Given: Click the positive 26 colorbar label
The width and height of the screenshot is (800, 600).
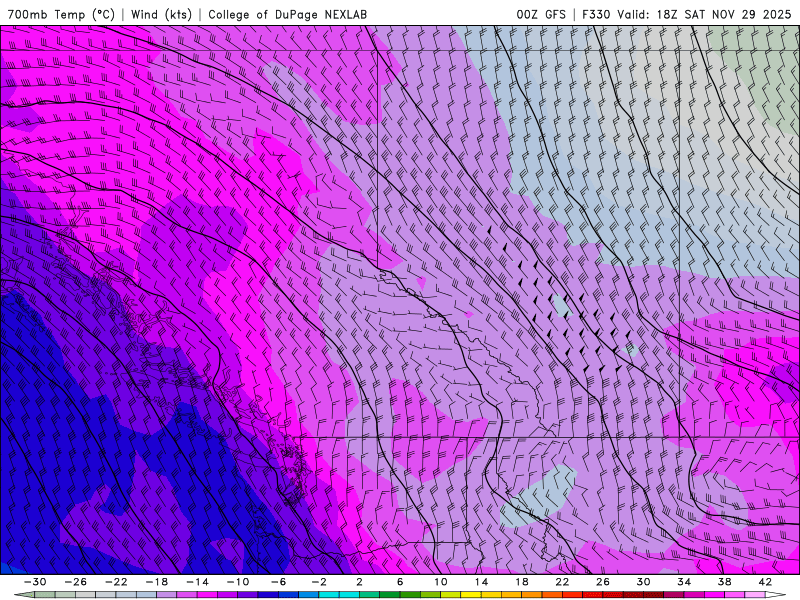Looking at the screenshot, I should (x=603, y=582).
